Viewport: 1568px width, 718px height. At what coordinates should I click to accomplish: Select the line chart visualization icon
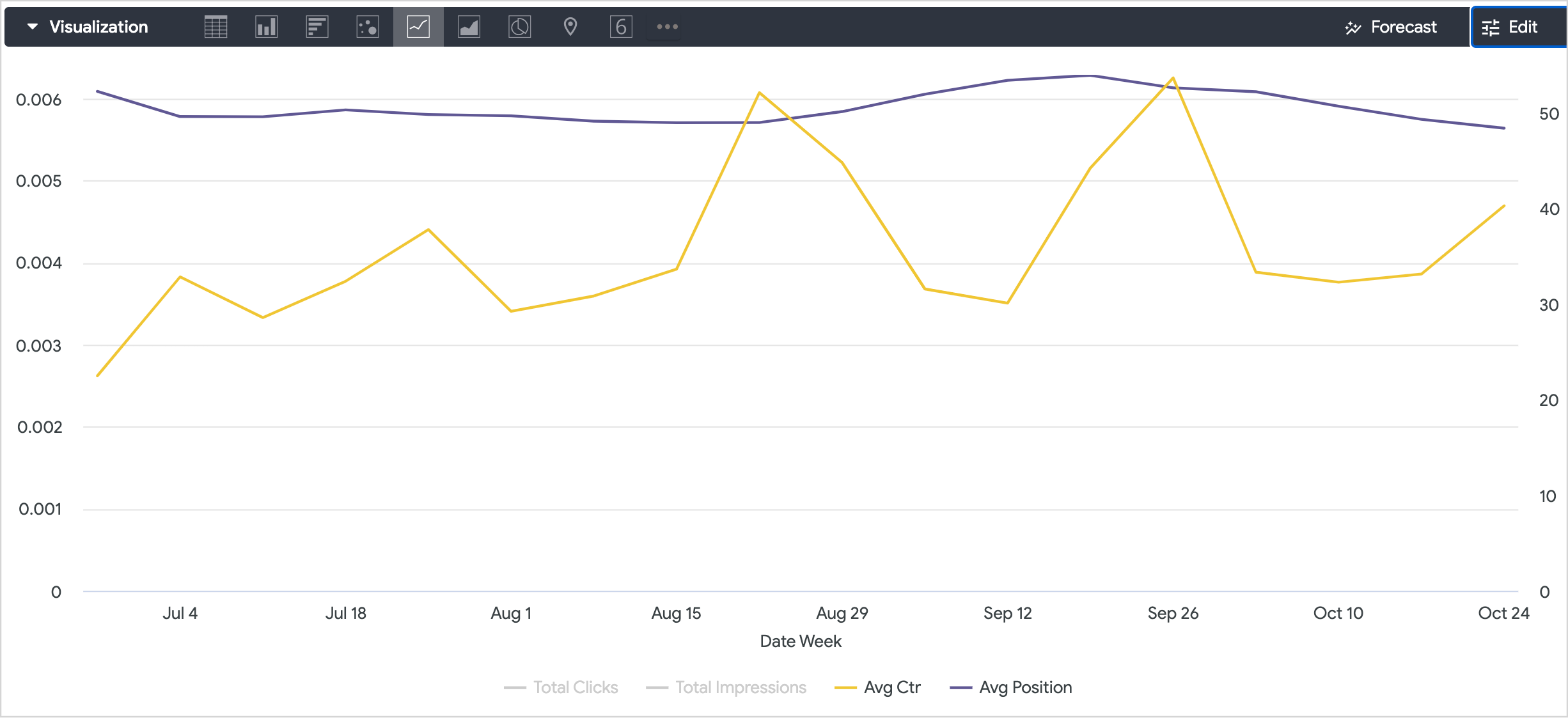pyautogui.click(x=418, y=27)
